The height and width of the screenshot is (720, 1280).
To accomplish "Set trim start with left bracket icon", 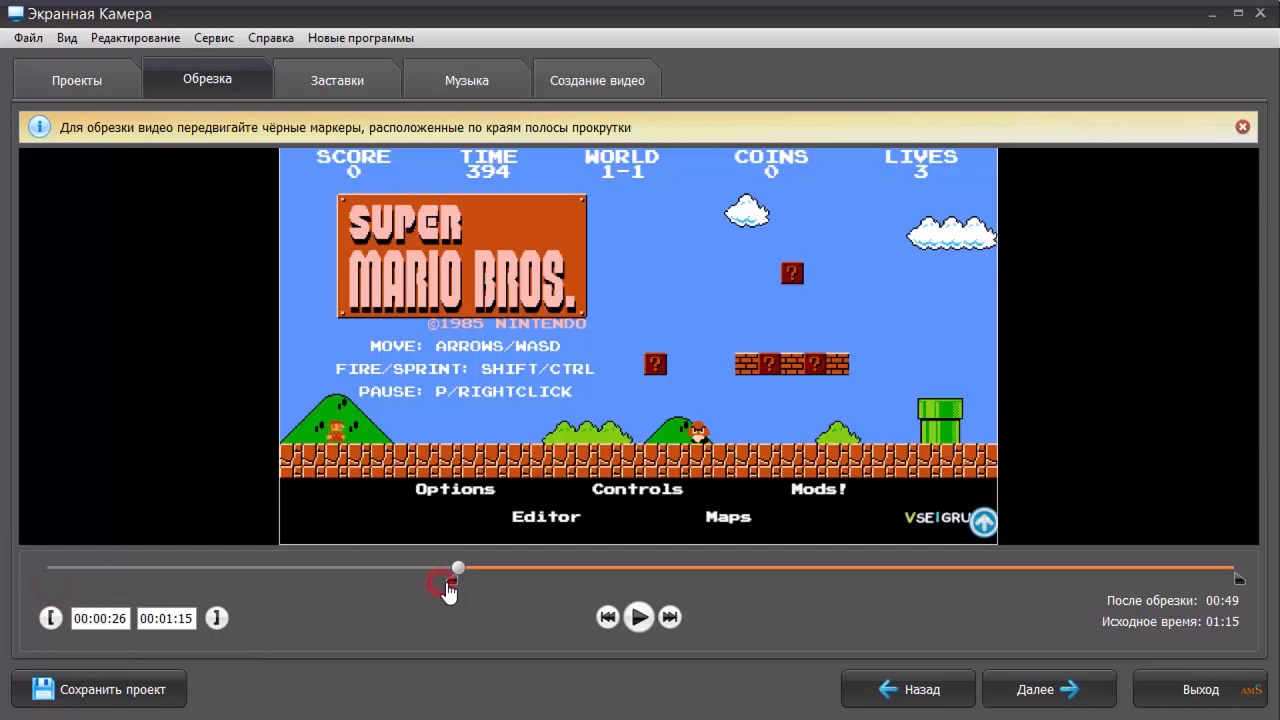I will 51,618.
